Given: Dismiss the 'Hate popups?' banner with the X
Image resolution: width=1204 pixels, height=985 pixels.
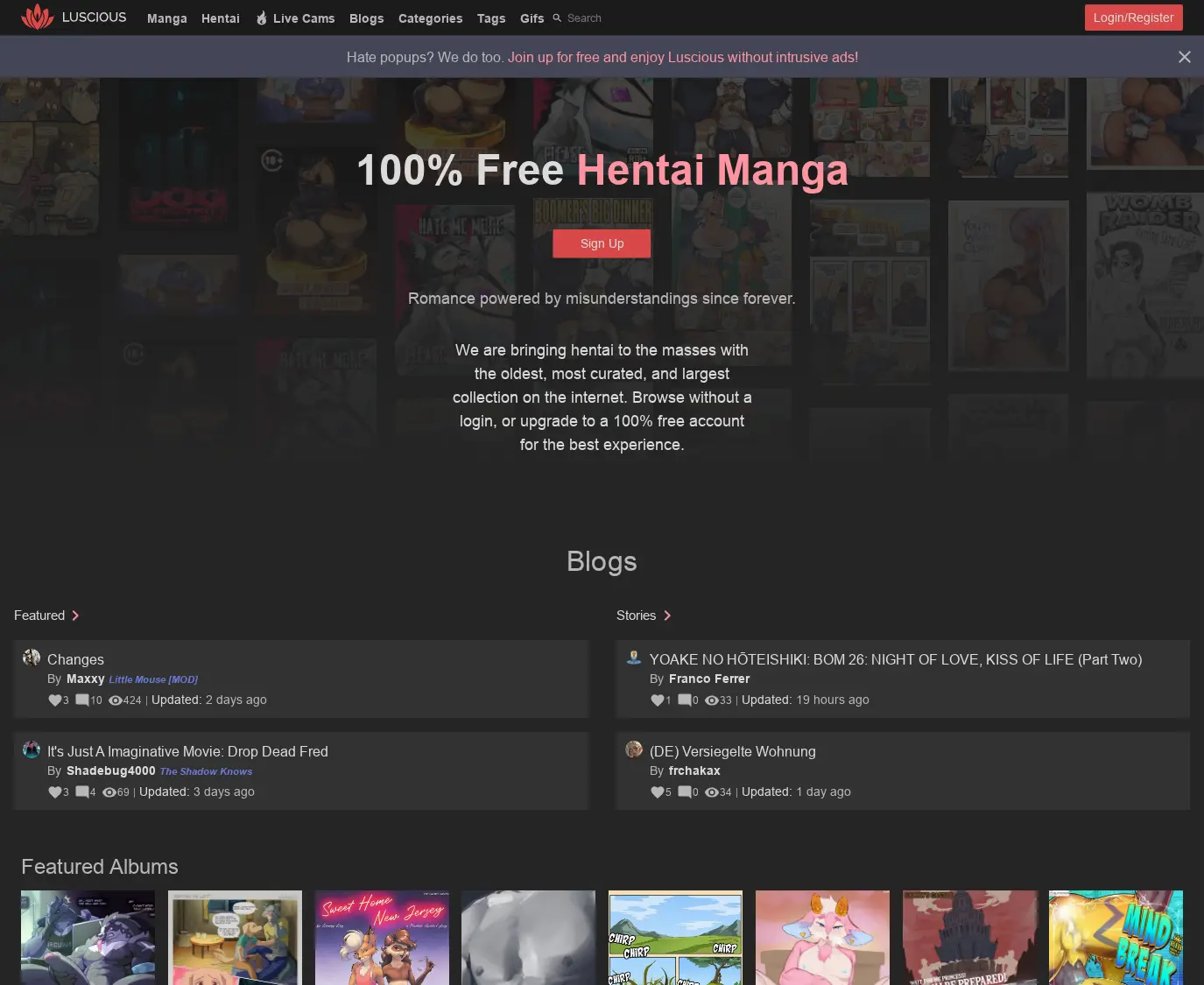Looking at the screenshot, I should (x=1185, y=57).
